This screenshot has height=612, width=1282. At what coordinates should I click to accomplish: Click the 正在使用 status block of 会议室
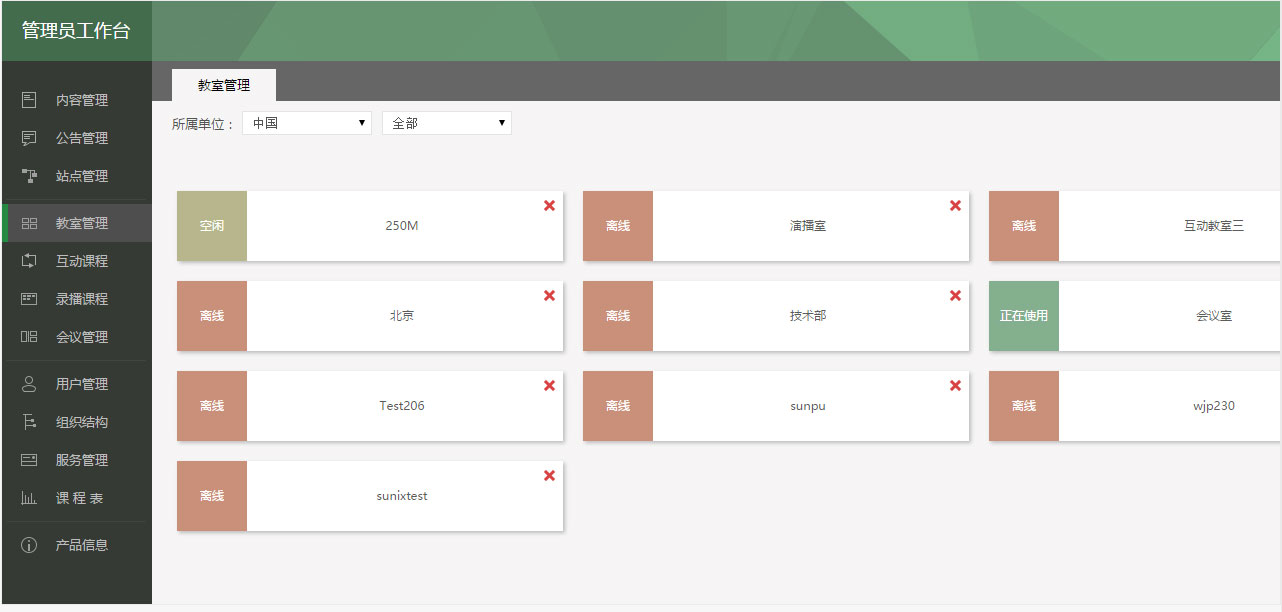[1024, 316]
